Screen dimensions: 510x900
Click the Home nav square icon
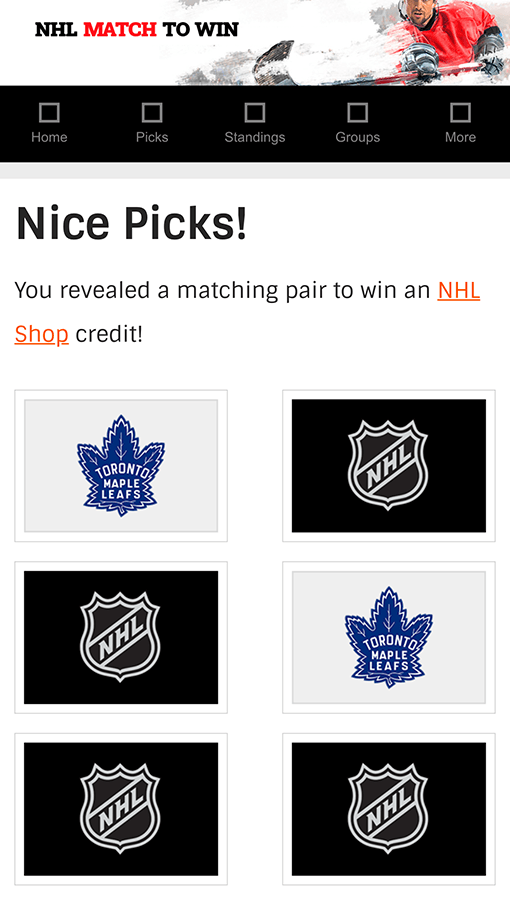pos(49,112)
